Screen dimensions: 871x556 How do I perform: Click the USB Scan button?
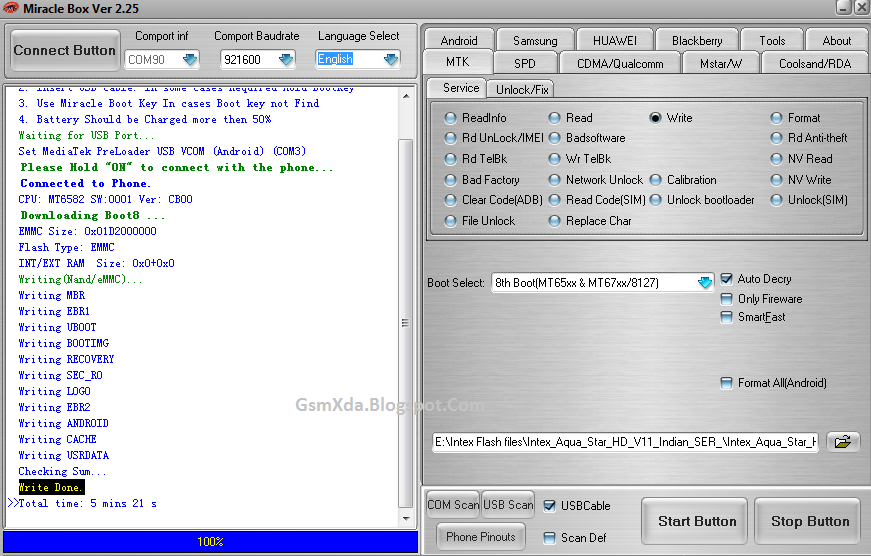[508, 504]
